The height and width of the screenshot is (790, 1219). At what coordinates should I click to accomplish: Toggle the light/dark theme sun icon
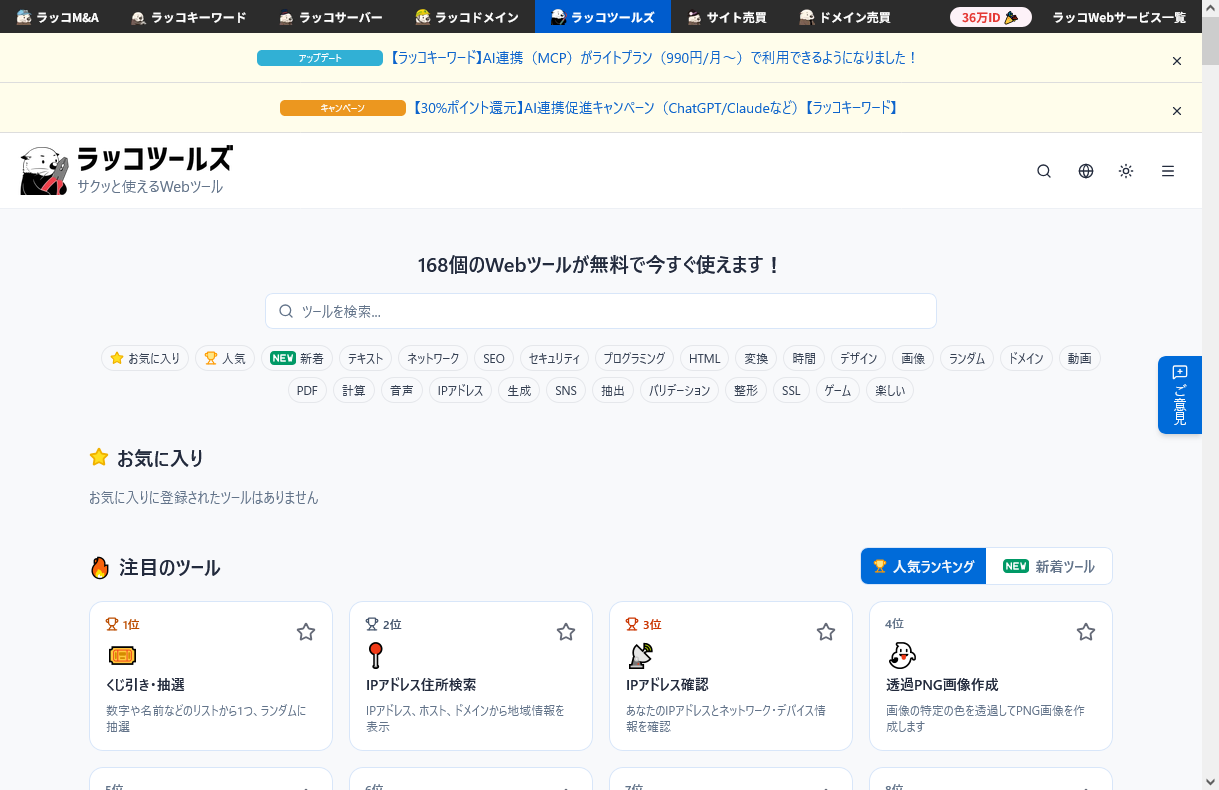(x=1126, y=171)
